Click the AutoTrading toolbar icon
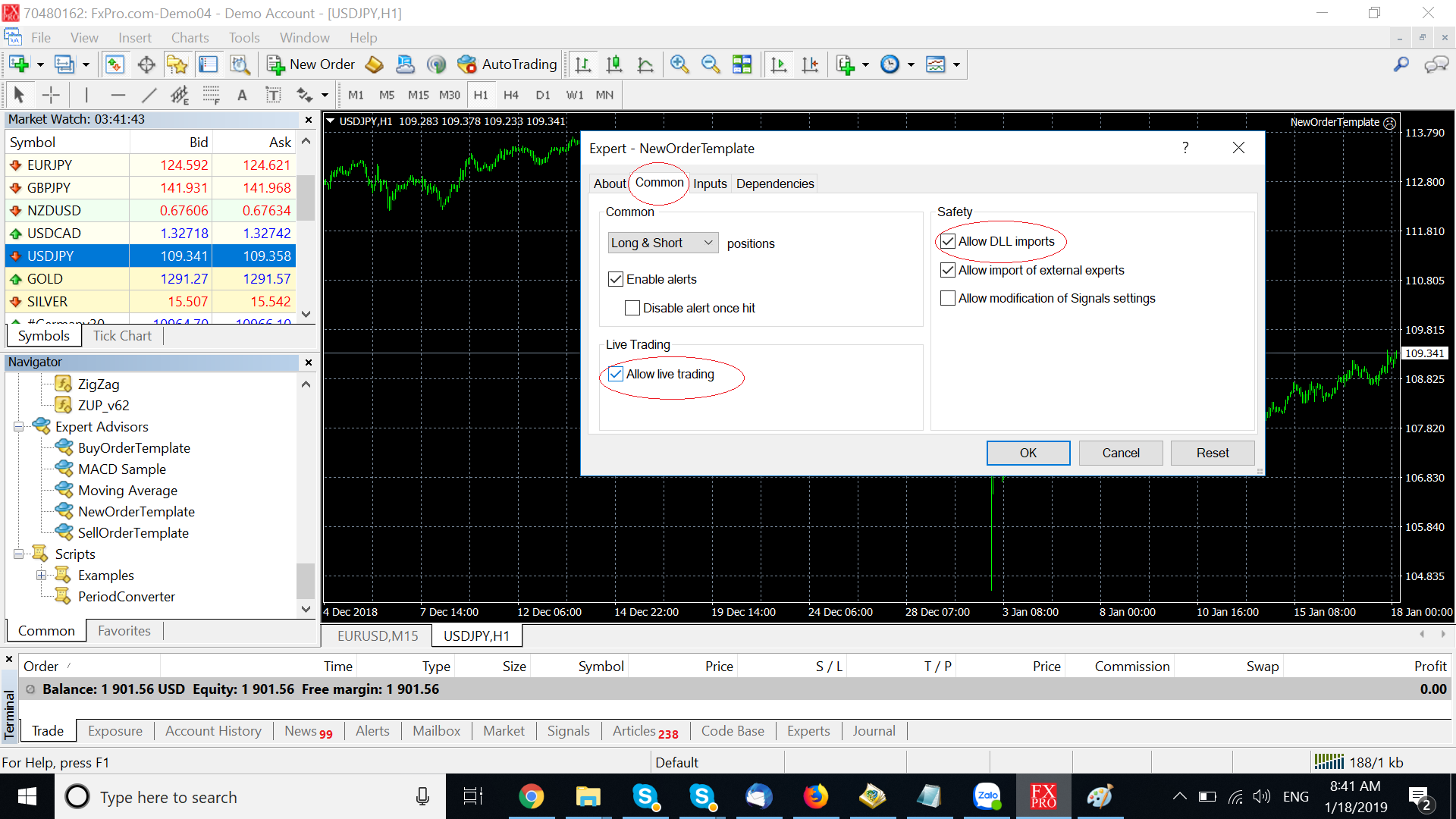Screen dimensions: 1456x819 (x=507, y=64)
